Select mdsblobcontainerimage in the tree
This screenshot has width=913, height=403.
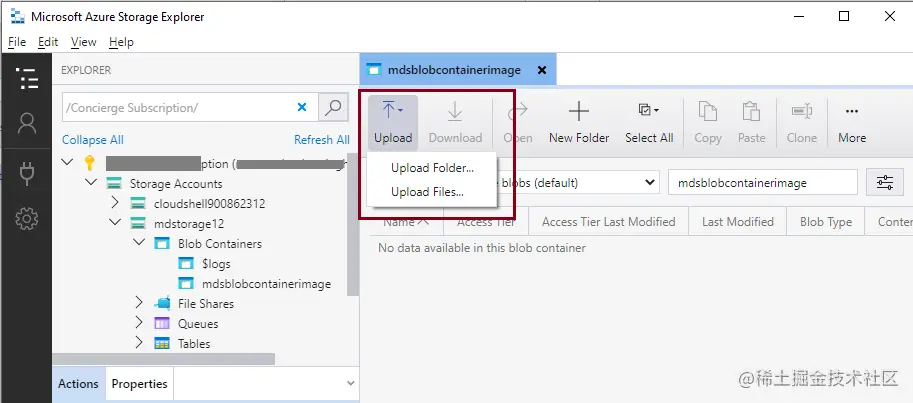point(266,284)
